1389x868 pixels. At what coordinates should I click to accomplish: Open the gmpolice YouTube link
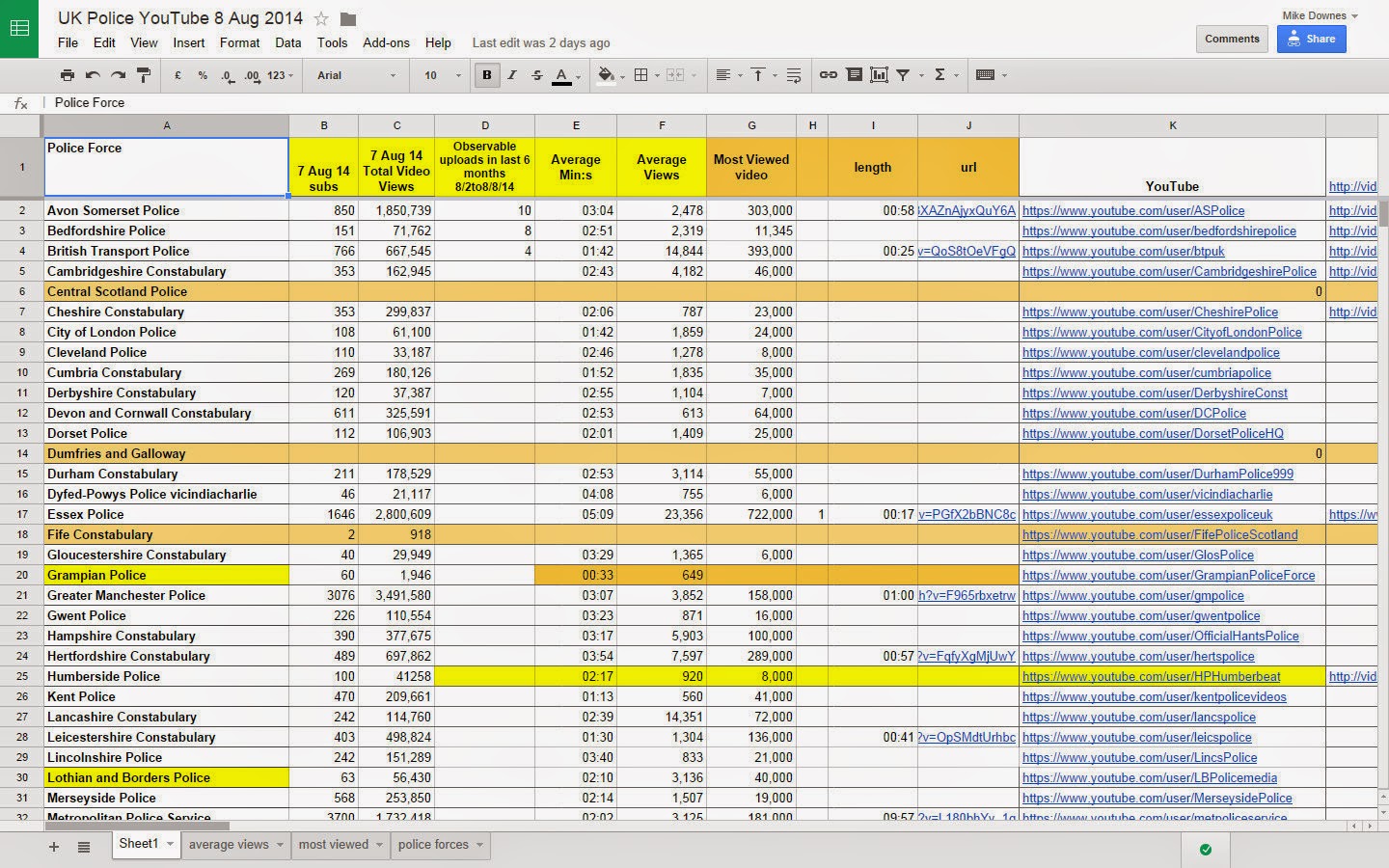click(1133, 595)
